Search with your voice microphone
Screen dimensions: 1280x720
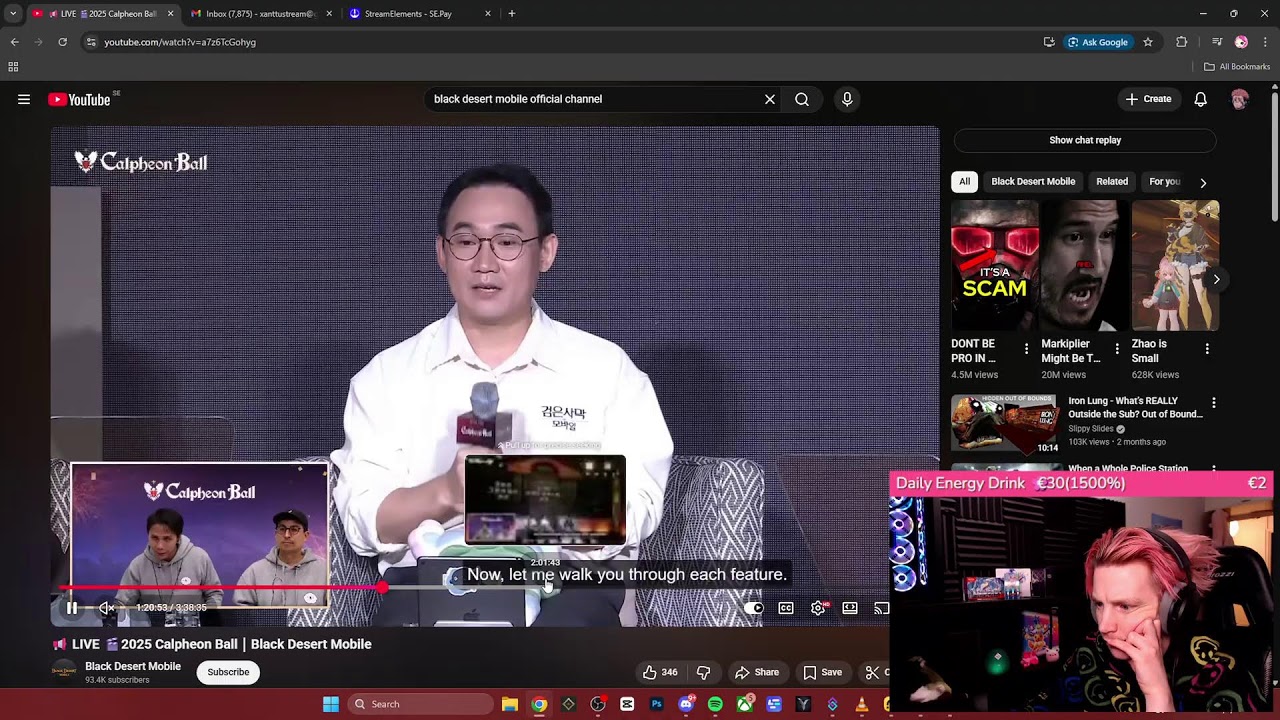(847, 99)
